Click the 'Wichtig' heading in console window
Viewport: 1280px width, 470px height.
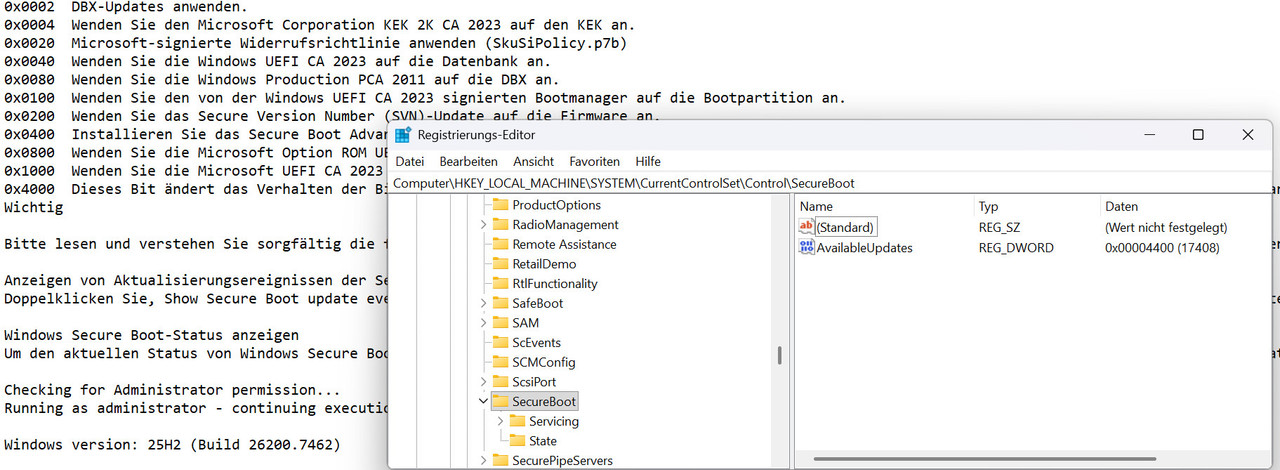point(33,207)
